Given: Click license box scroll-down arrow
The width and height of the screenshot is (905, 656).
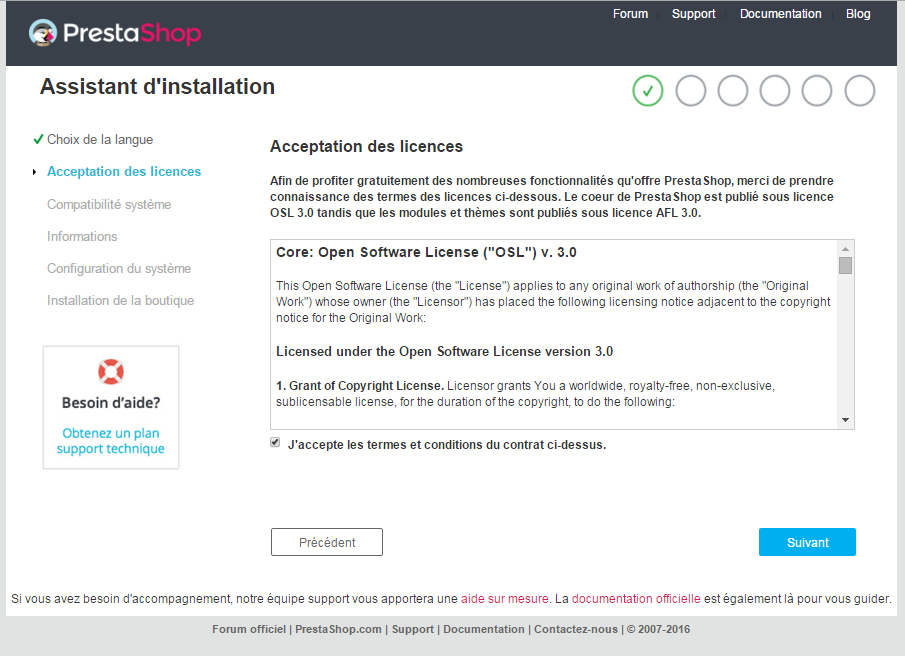Looking at the screenshot, I should pos(846,420).
